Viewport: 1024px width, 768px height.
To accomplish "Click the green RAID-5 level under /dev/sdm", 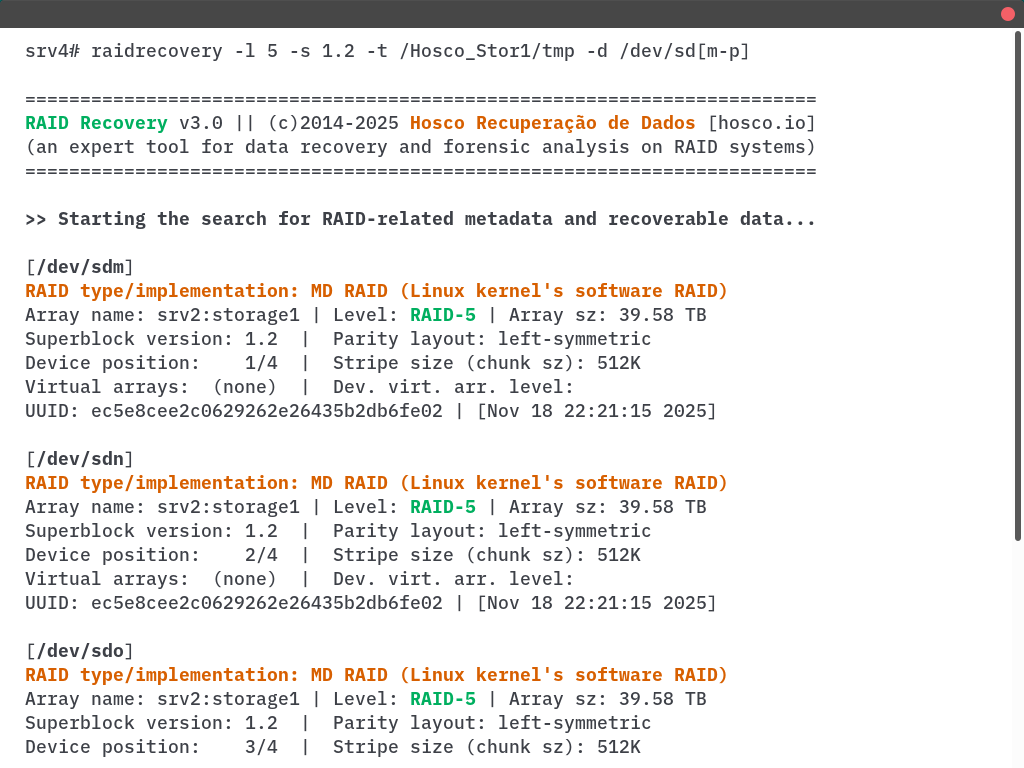I will coord(442,315).
